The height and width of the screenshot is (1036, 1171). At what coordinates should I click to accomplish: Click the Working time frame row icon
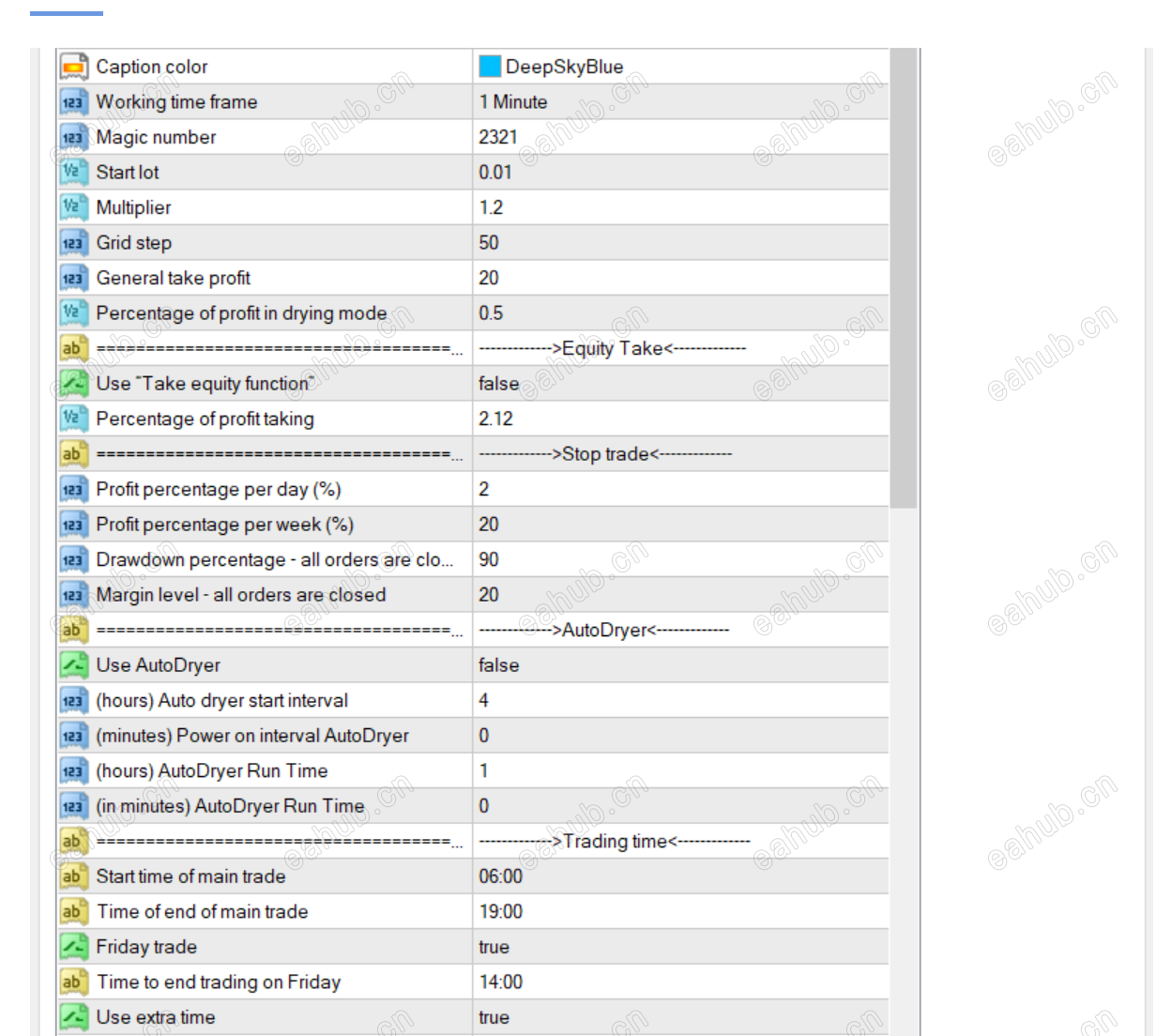[x=73, y=101]
